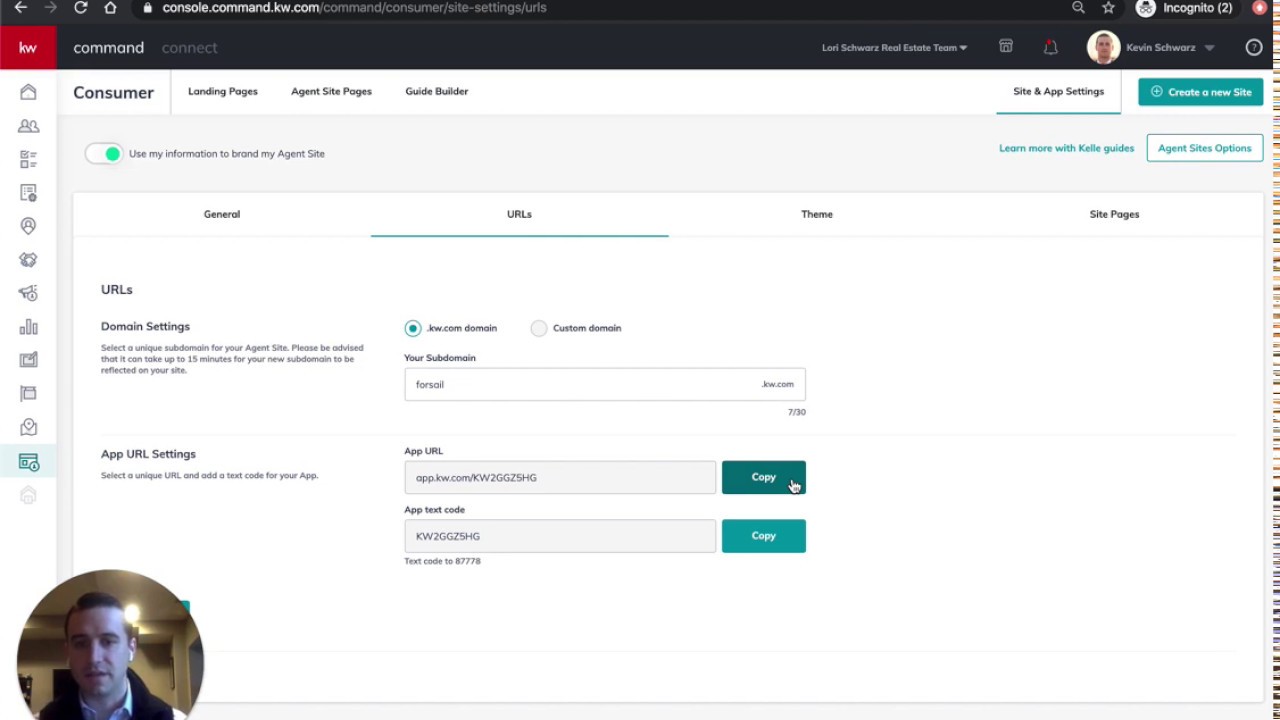The width and height of the screenshot is (1280, 720).
Task: Click the browser home icon
Action: tap(110, 8)
